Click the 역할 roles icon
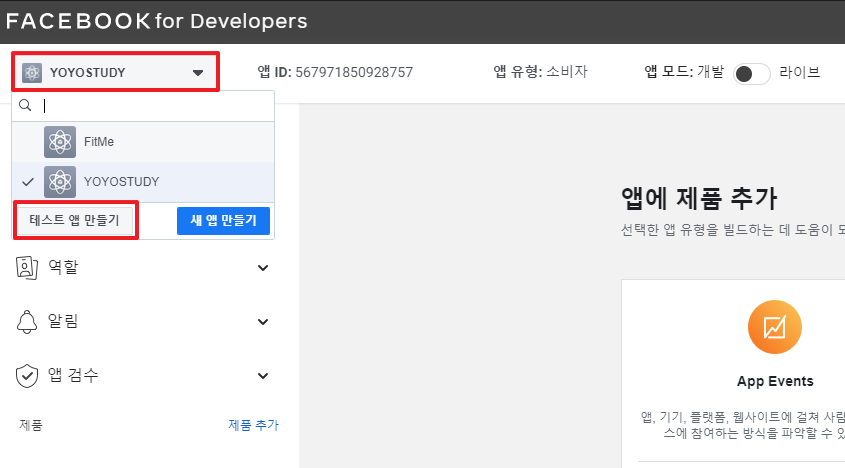Screen dimensions: 845x468 coord(26,267)
